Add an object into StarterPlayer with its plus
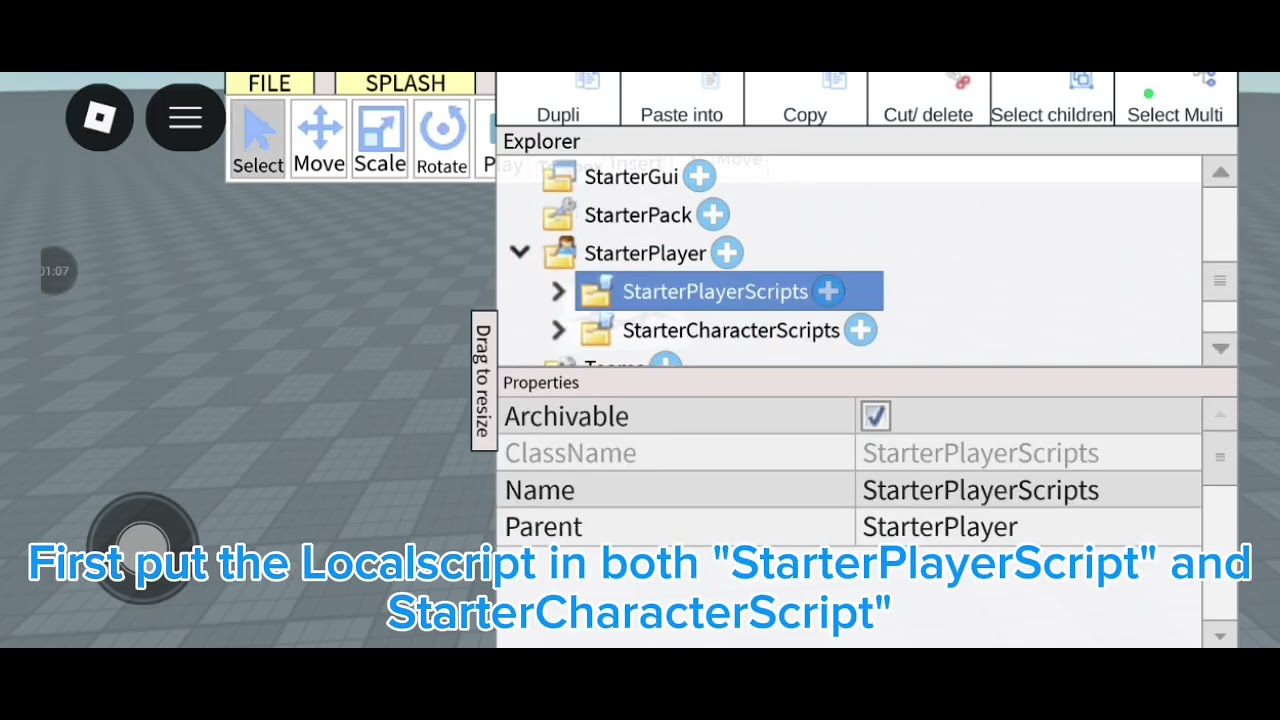The height and width of the screenshot is (720, 1280). (727, 253)
